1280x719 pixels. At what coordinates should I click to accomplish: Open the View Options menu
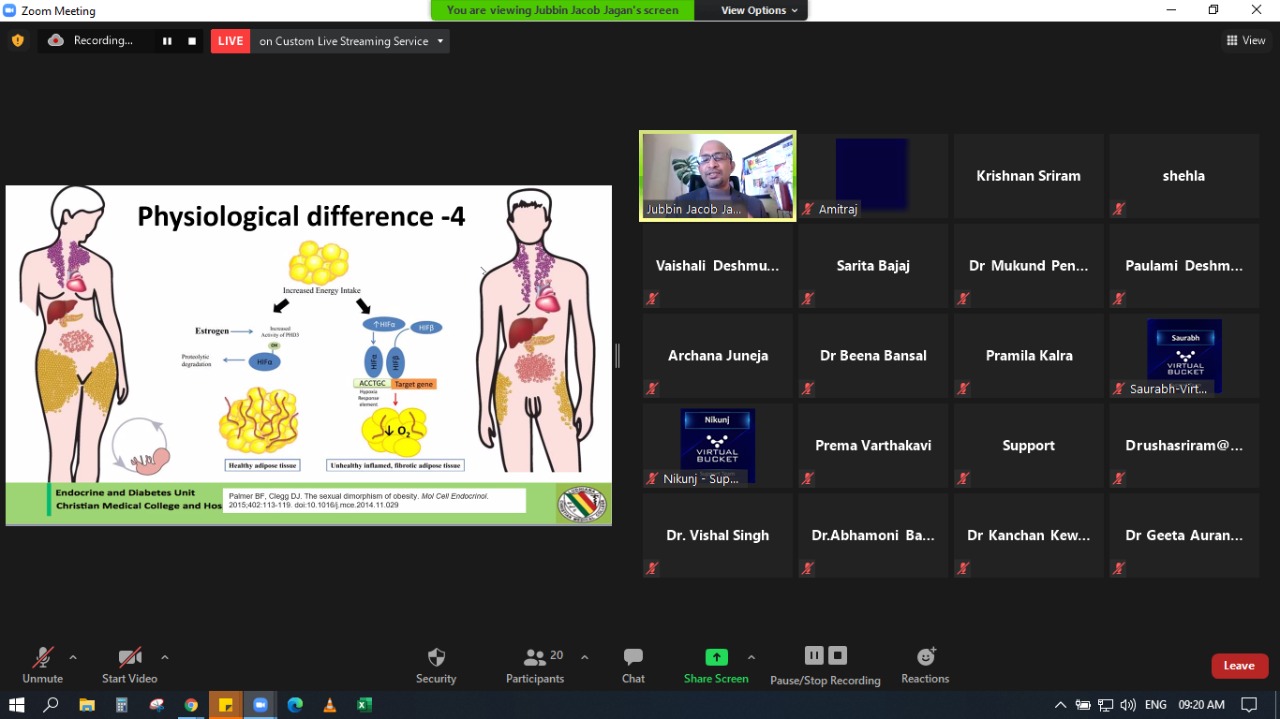click(x=760, y=10)
